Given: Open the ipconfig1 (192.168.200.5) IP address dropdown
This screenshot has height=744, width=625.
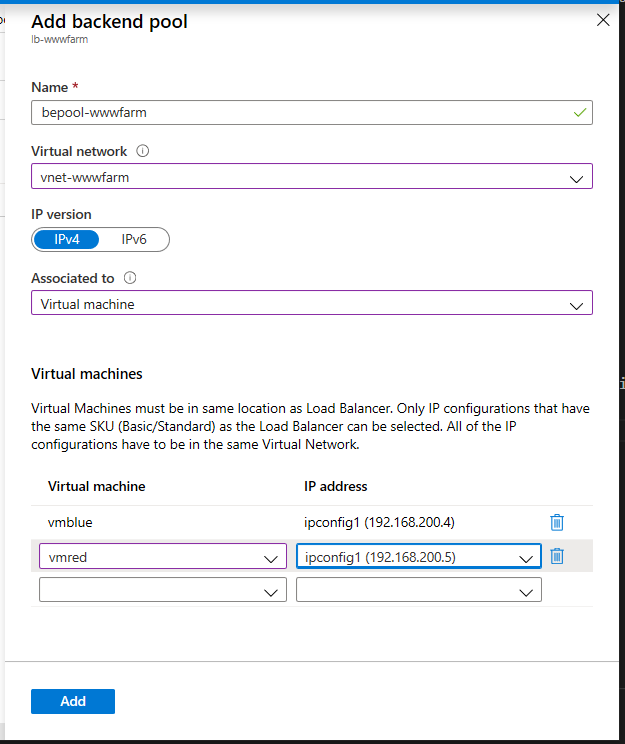Looking at the screenshot, I should (x=418, y=557).
